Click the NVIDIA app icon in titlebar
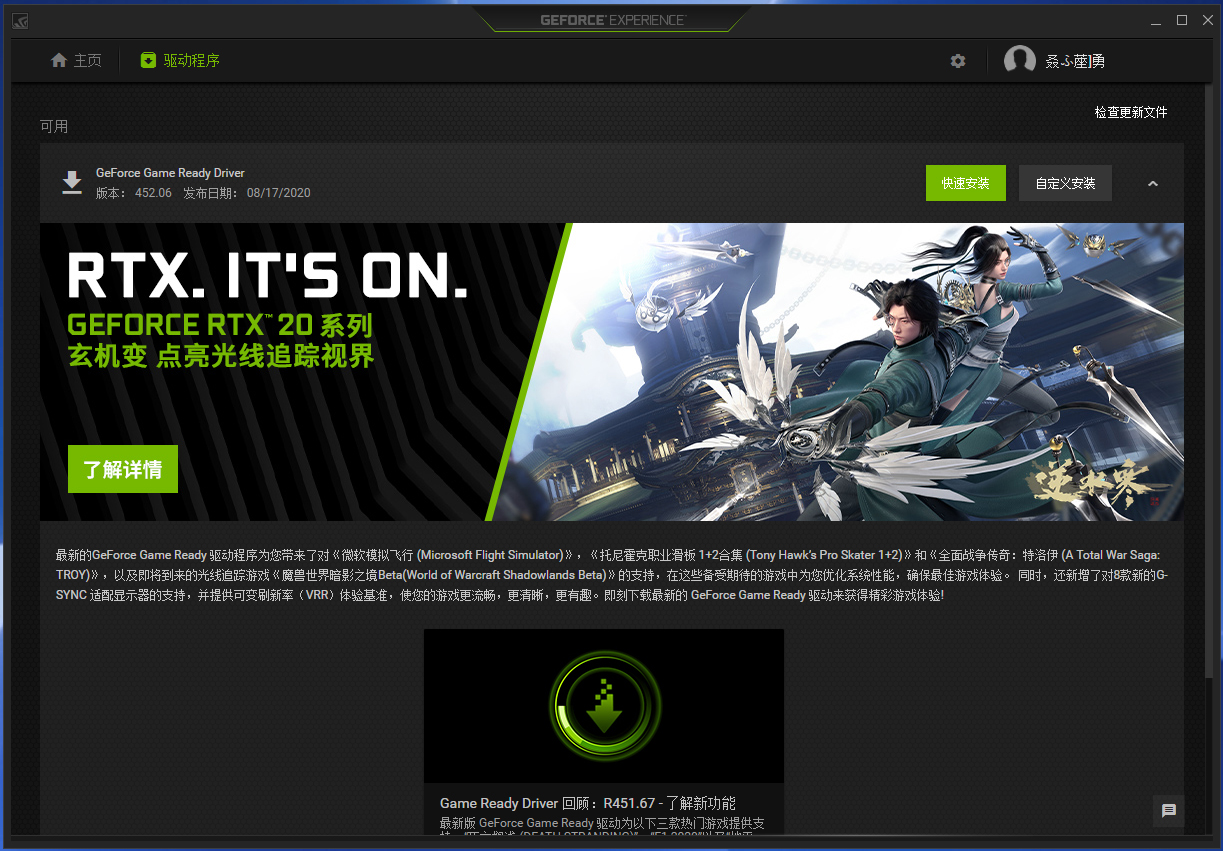 (20, 20)
